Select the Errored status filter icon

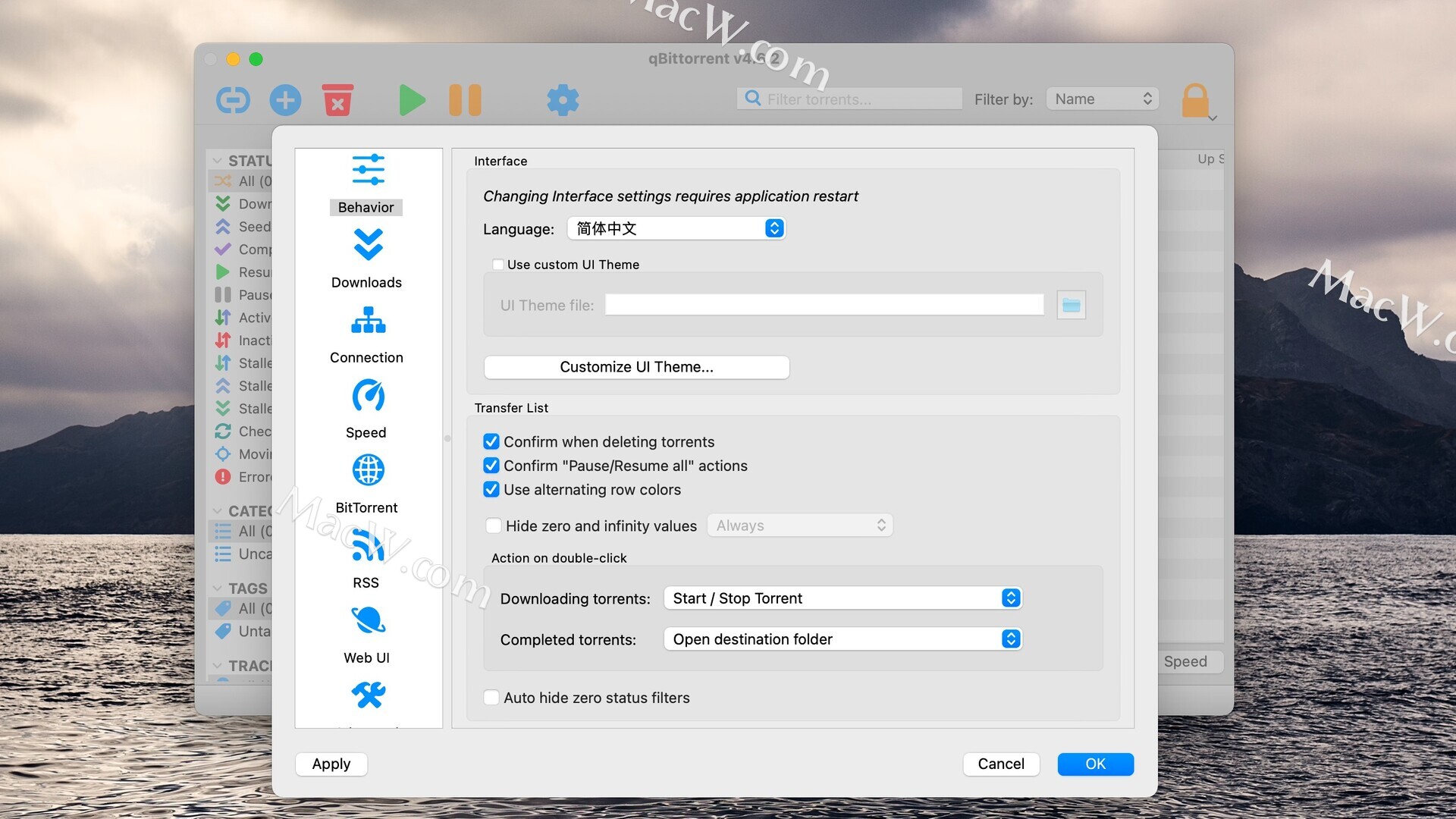[x=222, y=476]
